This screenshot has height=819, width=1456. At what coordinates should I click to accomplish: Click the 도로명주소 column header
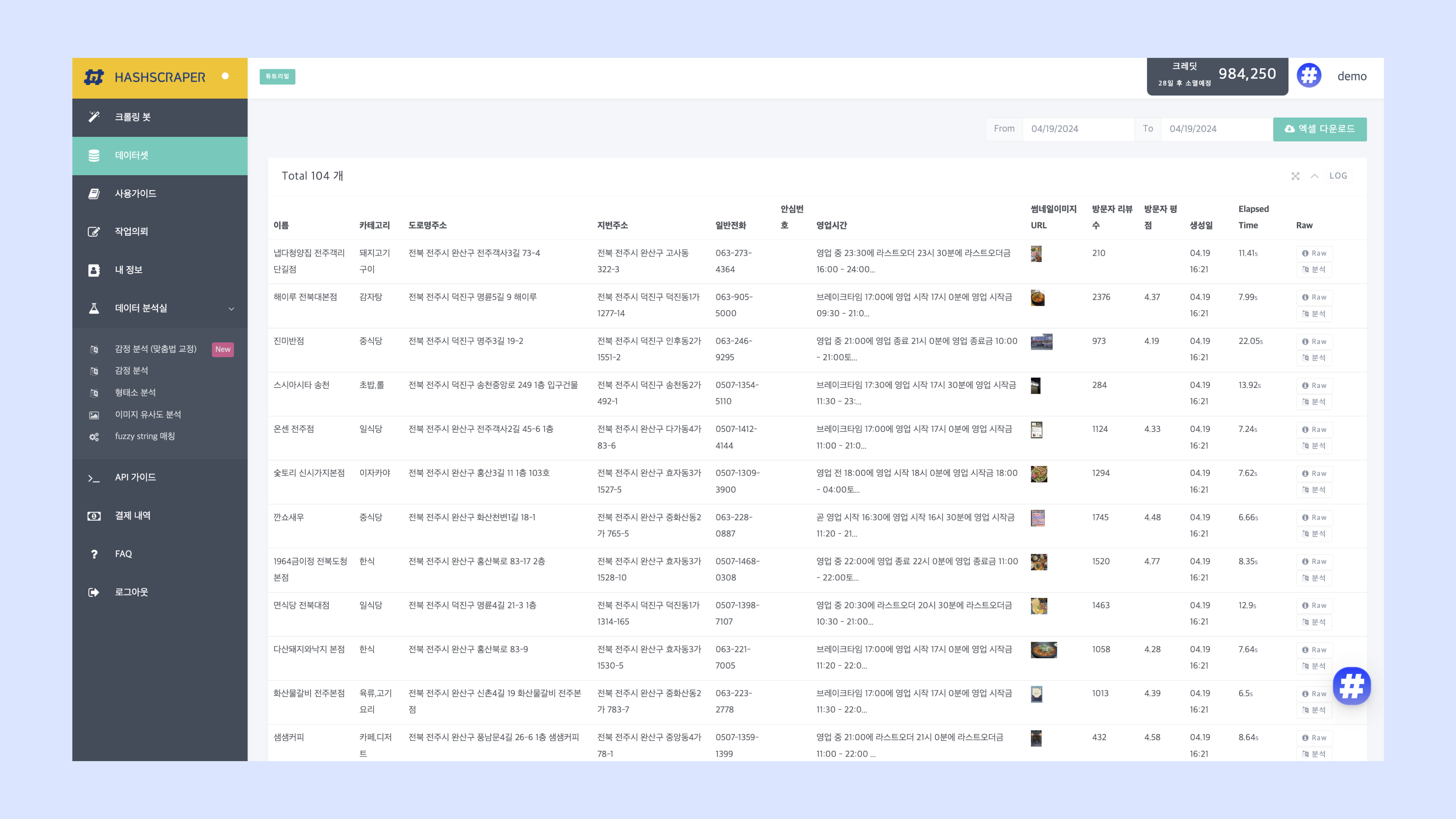pos(428,225)
